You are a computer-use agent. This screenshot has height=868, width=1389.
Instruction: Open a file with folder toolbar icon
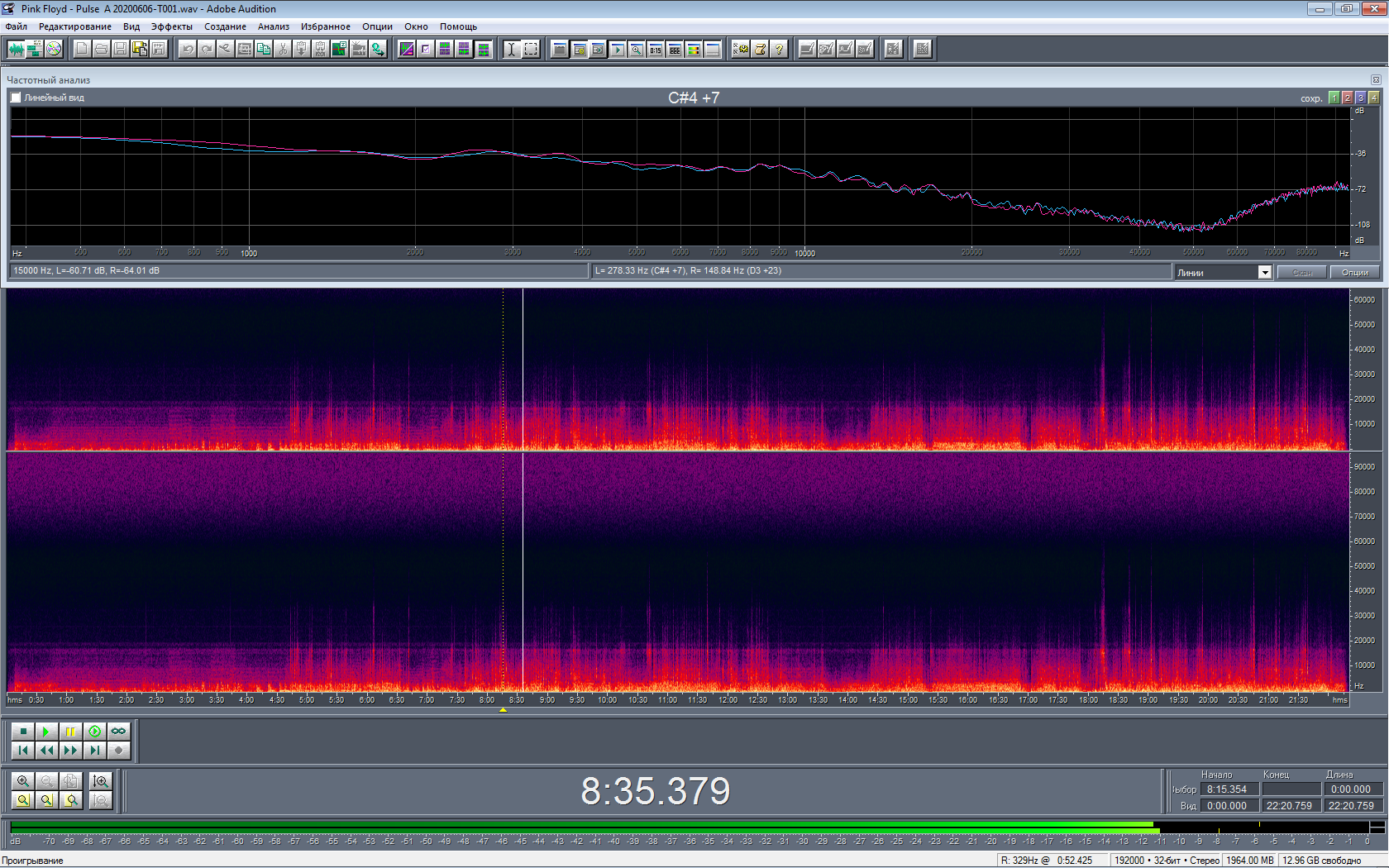click(101, 49)
